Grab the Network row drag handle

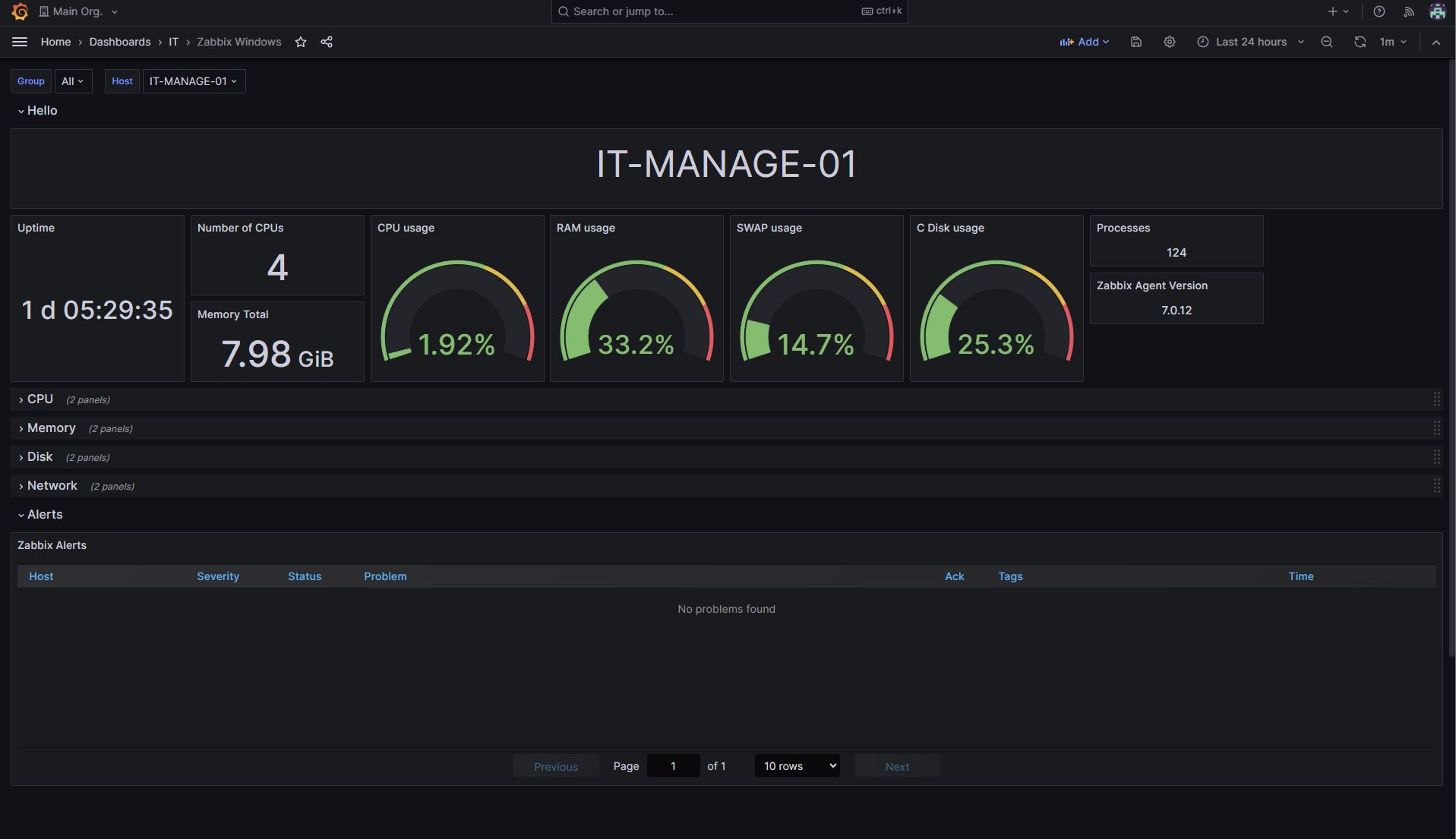[x=1437, y=486]
